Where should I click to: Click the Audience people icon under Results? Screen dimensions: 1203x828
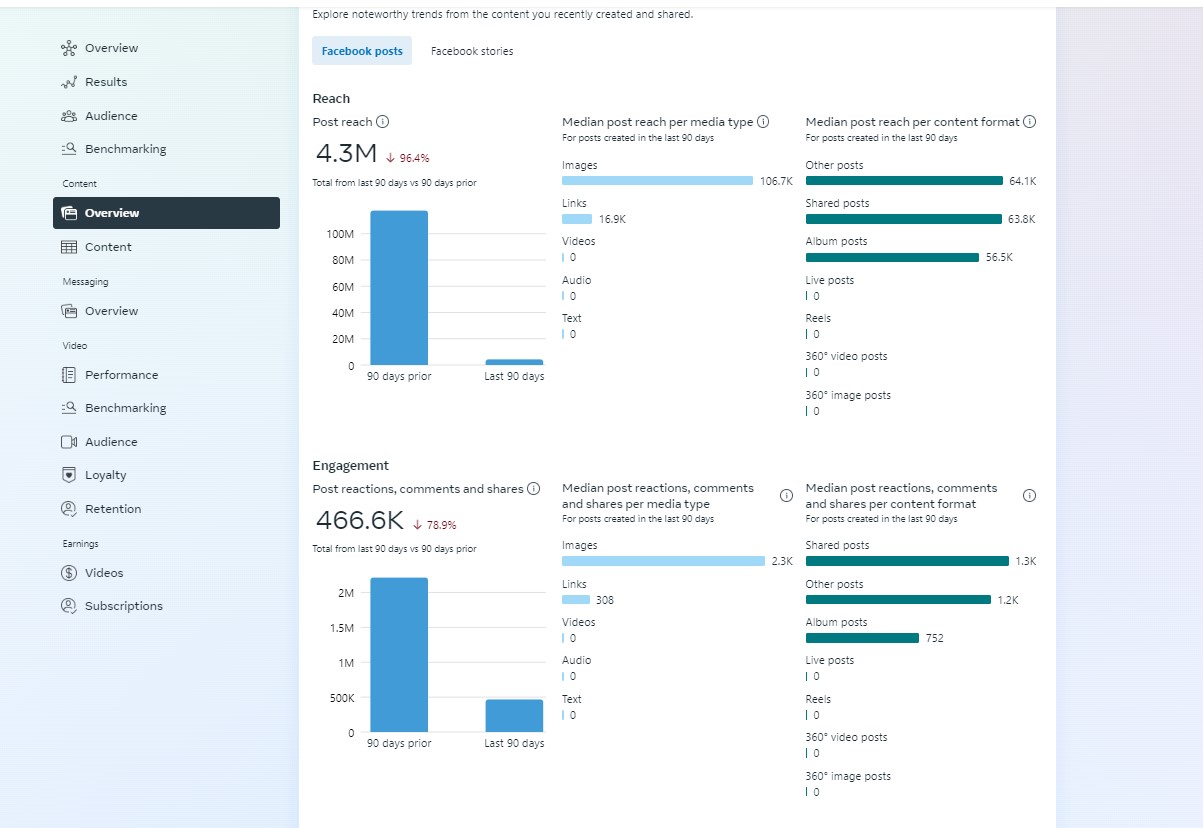pyautogui.click(x=69, y=116)
